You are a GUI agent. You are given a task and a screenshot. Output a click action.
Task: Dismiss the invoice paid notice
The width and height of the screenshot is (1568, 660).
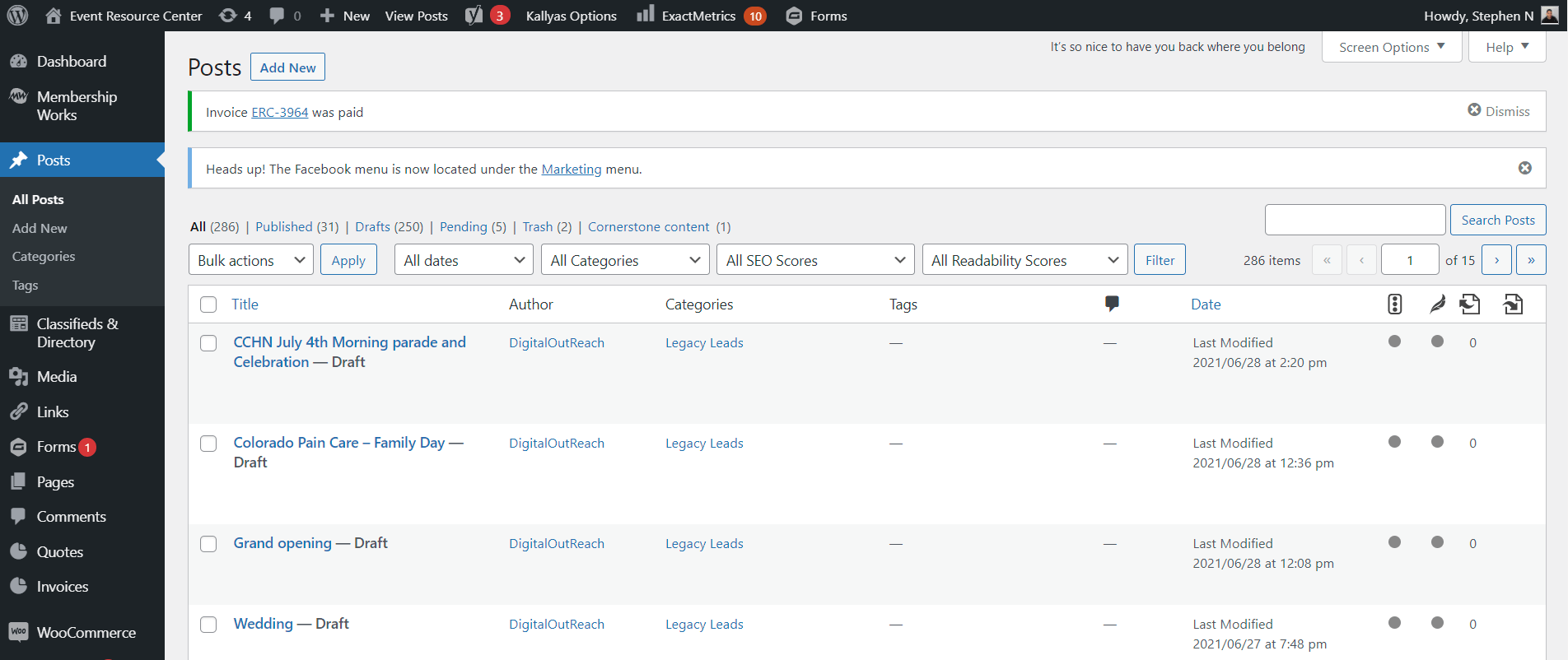(1499, 111)
